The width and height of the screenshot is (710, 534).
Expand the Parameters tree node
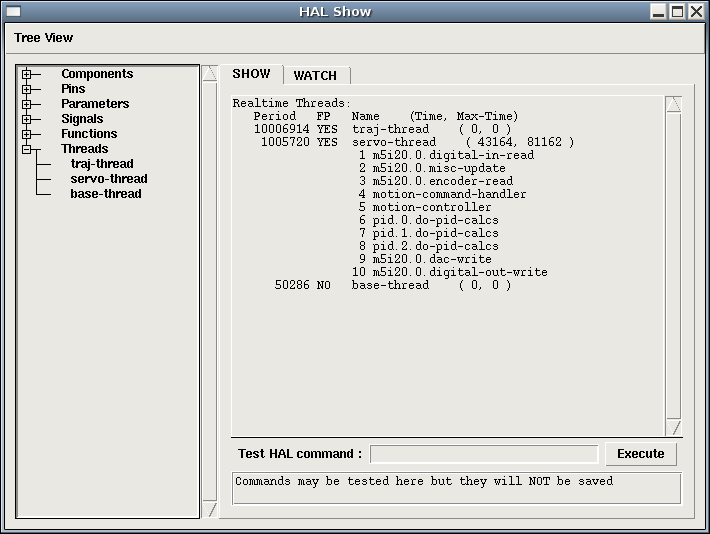click(x=27, y=104)
